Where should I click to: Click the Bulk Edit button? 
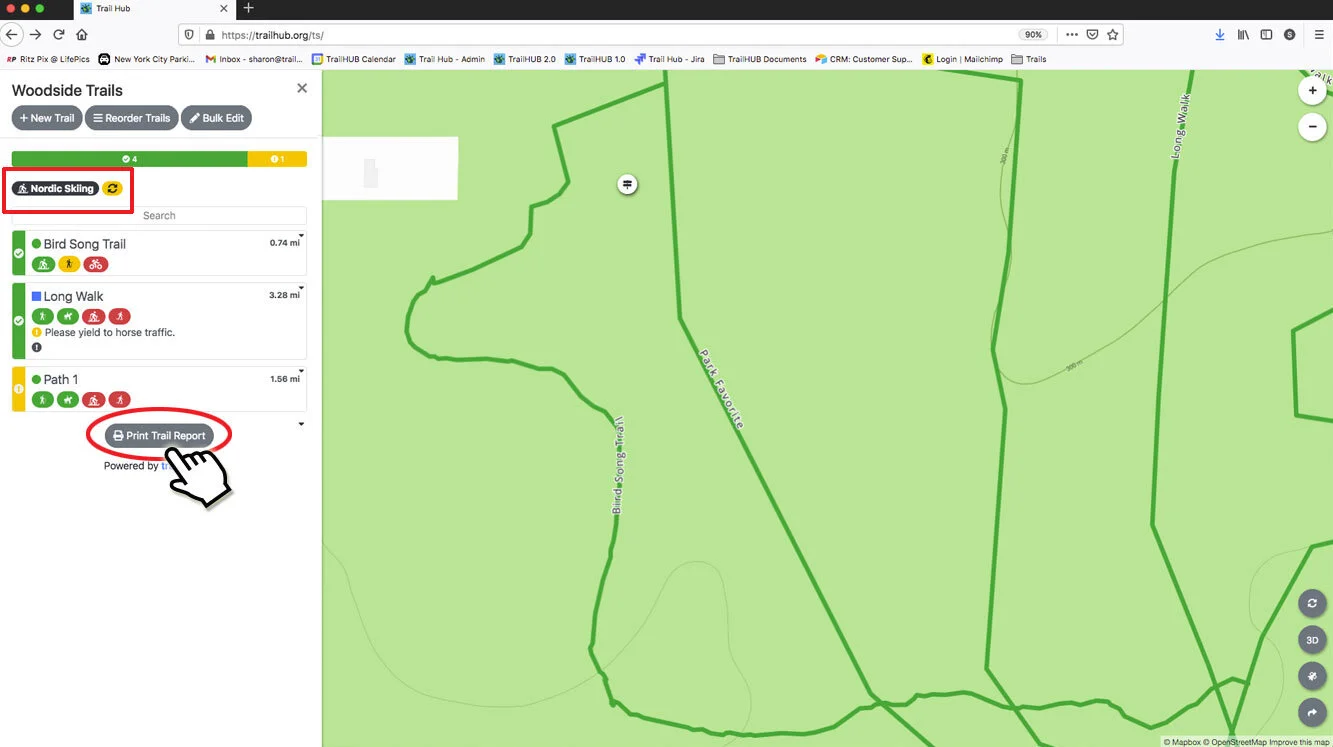tap(216, 118)
